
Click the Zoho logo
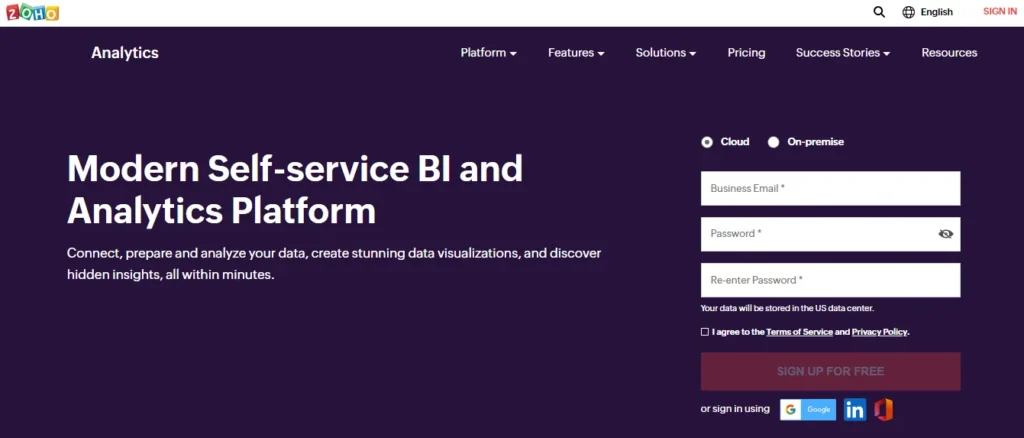[32, 12]
